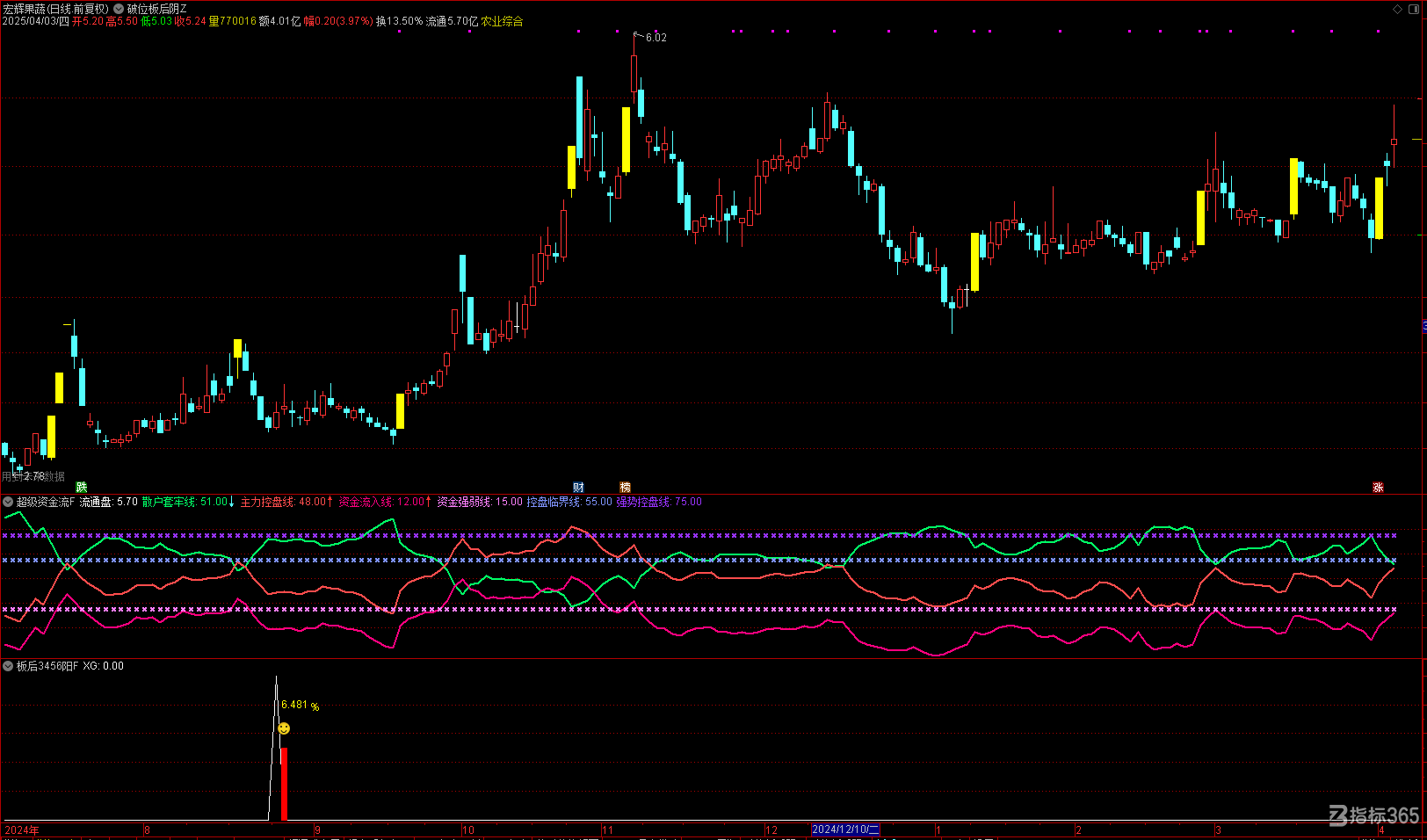Click the 超级资金流F panel title

coord(46,502)
